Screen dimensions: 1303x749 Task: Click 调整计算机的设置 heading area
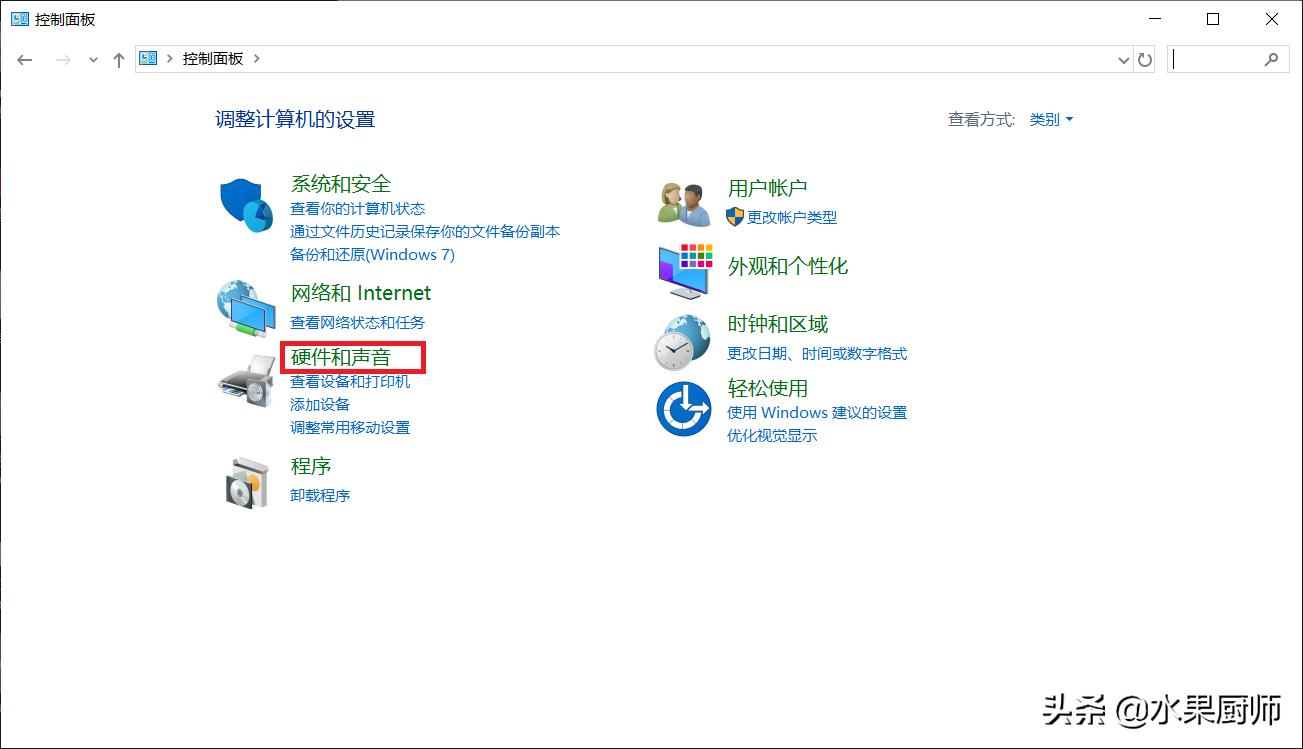[x=293, y=118]
